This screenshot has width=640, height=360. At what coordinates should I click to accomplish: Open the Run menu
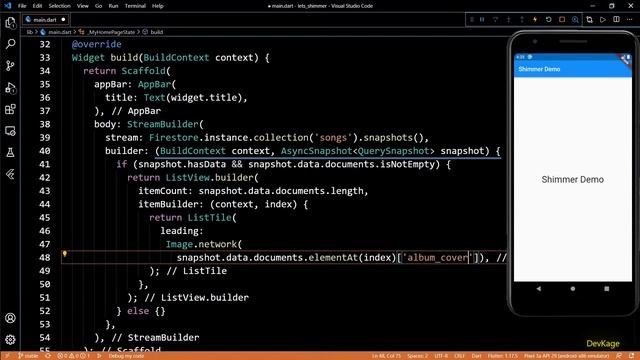tap(113, 6)
